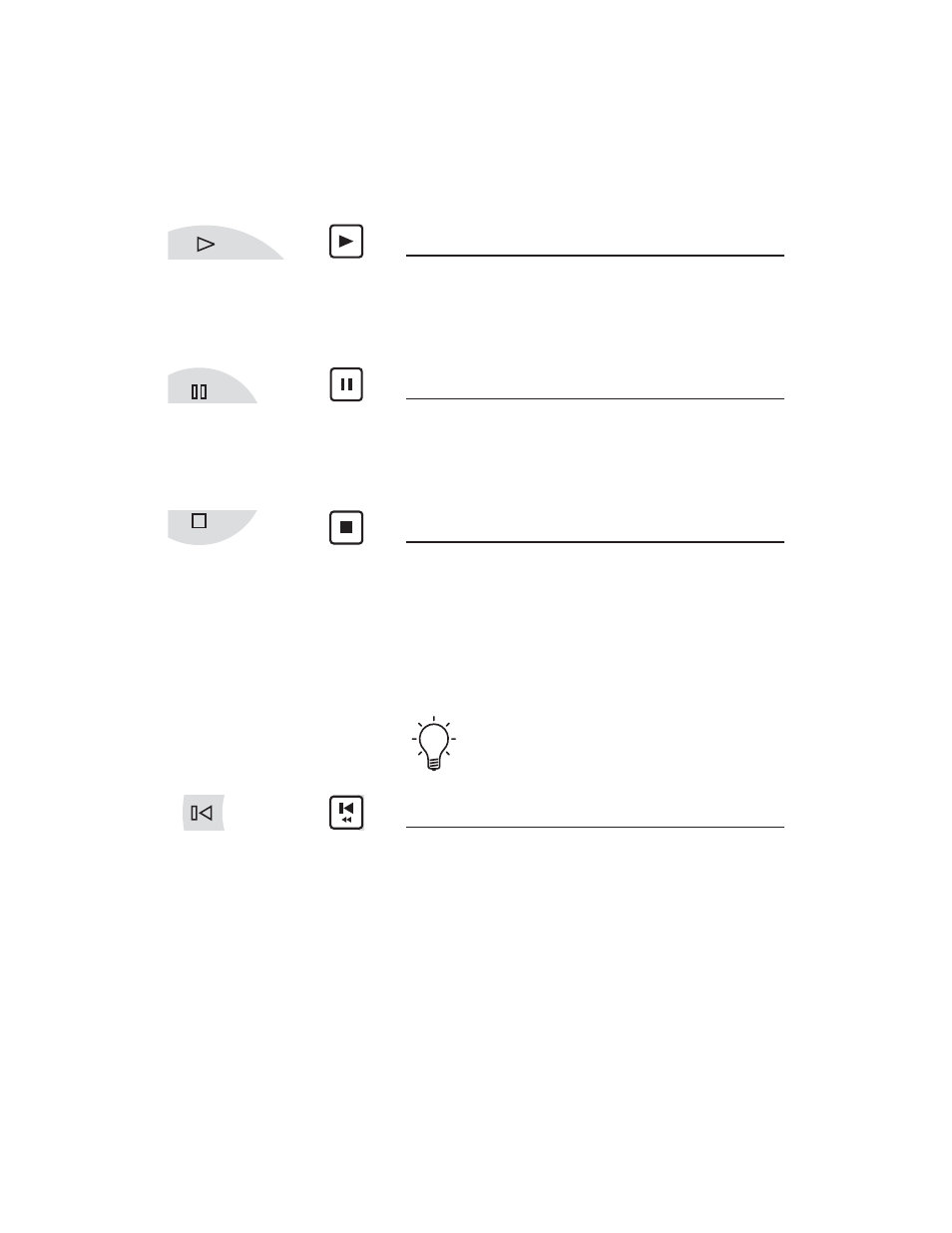Tap the gray curved key showing hollow square

point(212,527)
